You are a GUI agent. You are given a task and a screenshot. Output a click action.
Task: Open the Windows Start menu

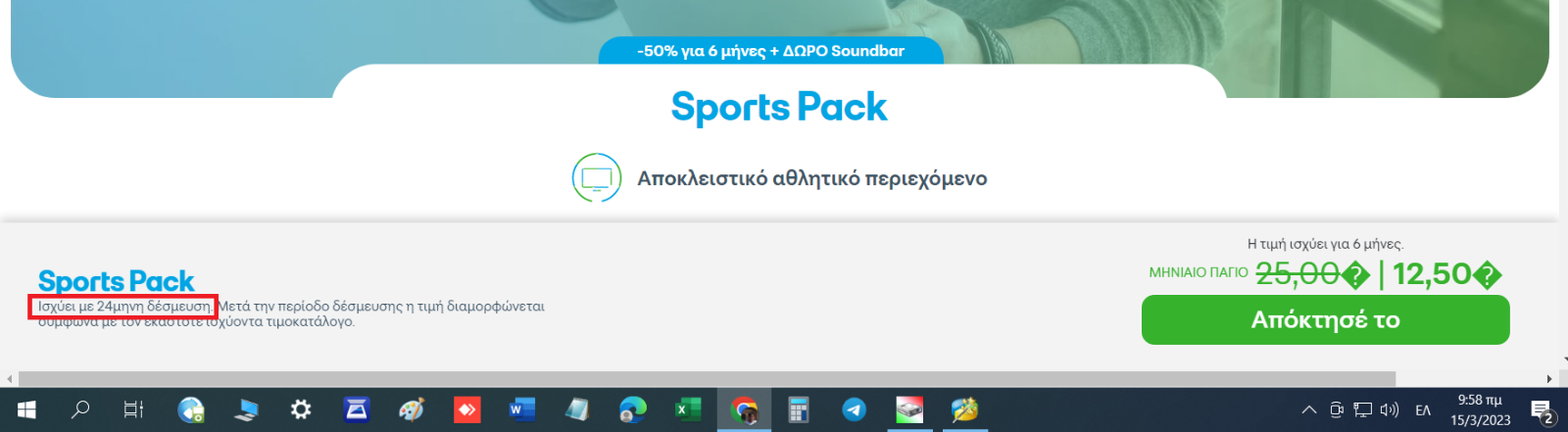tap(26, 409)
